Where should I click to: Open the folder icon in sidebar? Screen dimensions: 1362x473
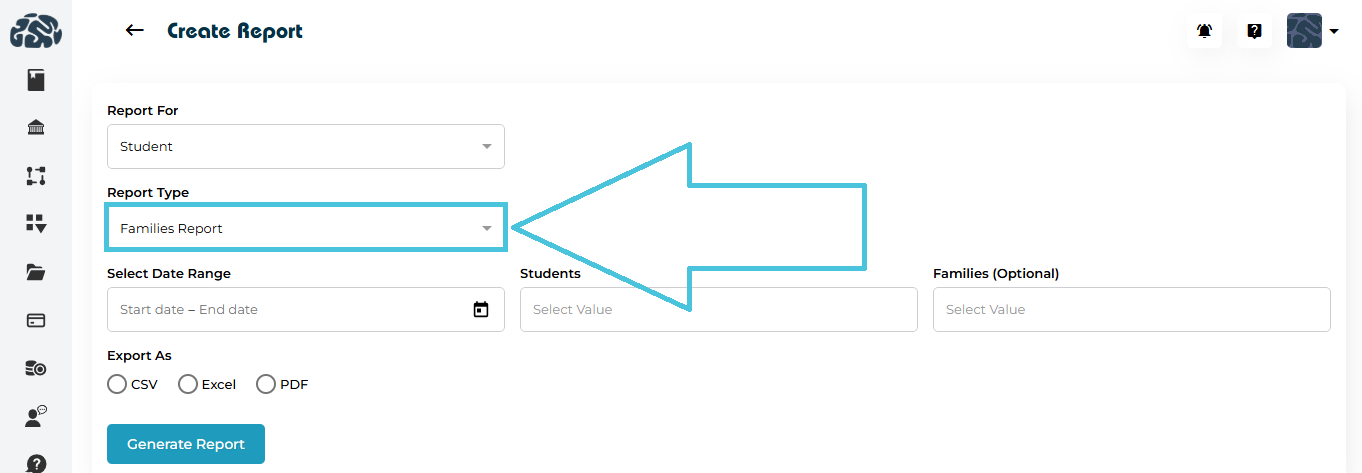point(36,272)
